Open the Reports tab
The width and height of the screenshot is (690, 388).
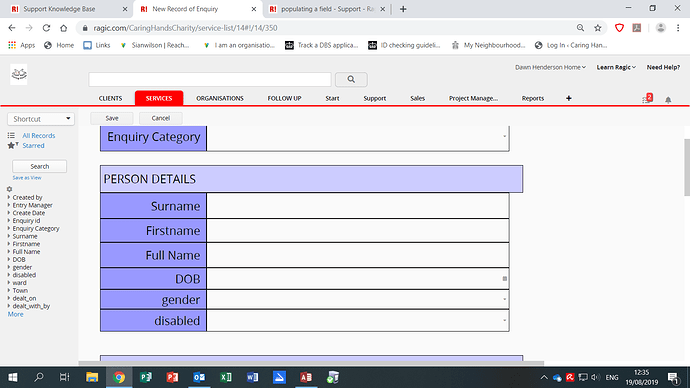tap(533, 98)
